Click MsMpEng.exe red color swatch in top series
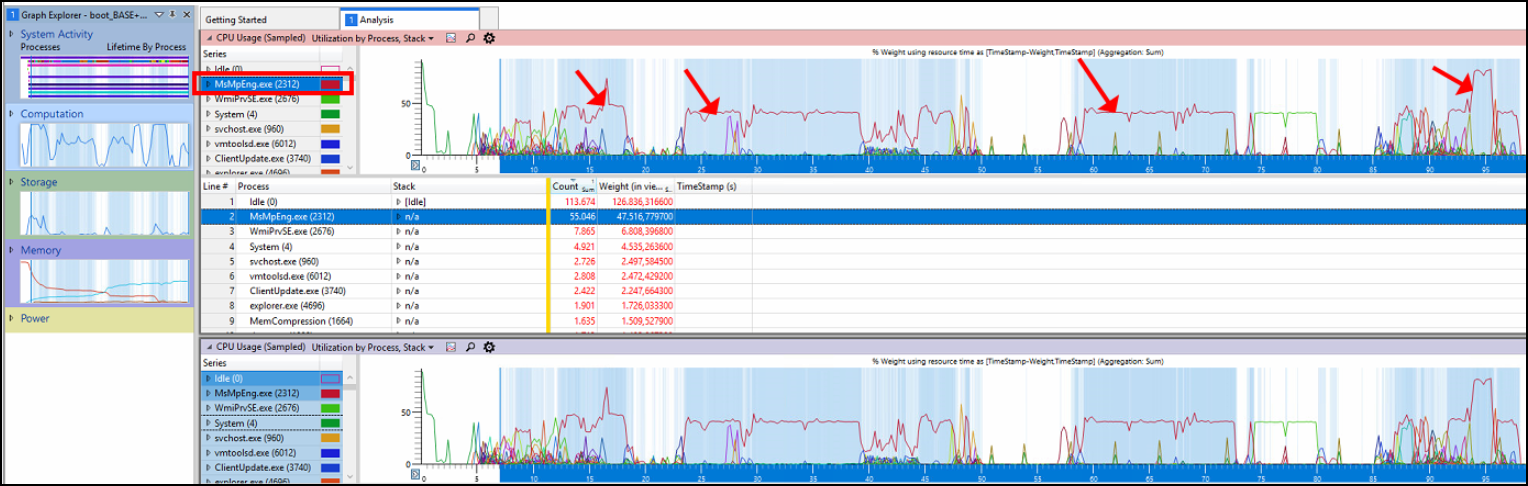 [x=330, y=85]
